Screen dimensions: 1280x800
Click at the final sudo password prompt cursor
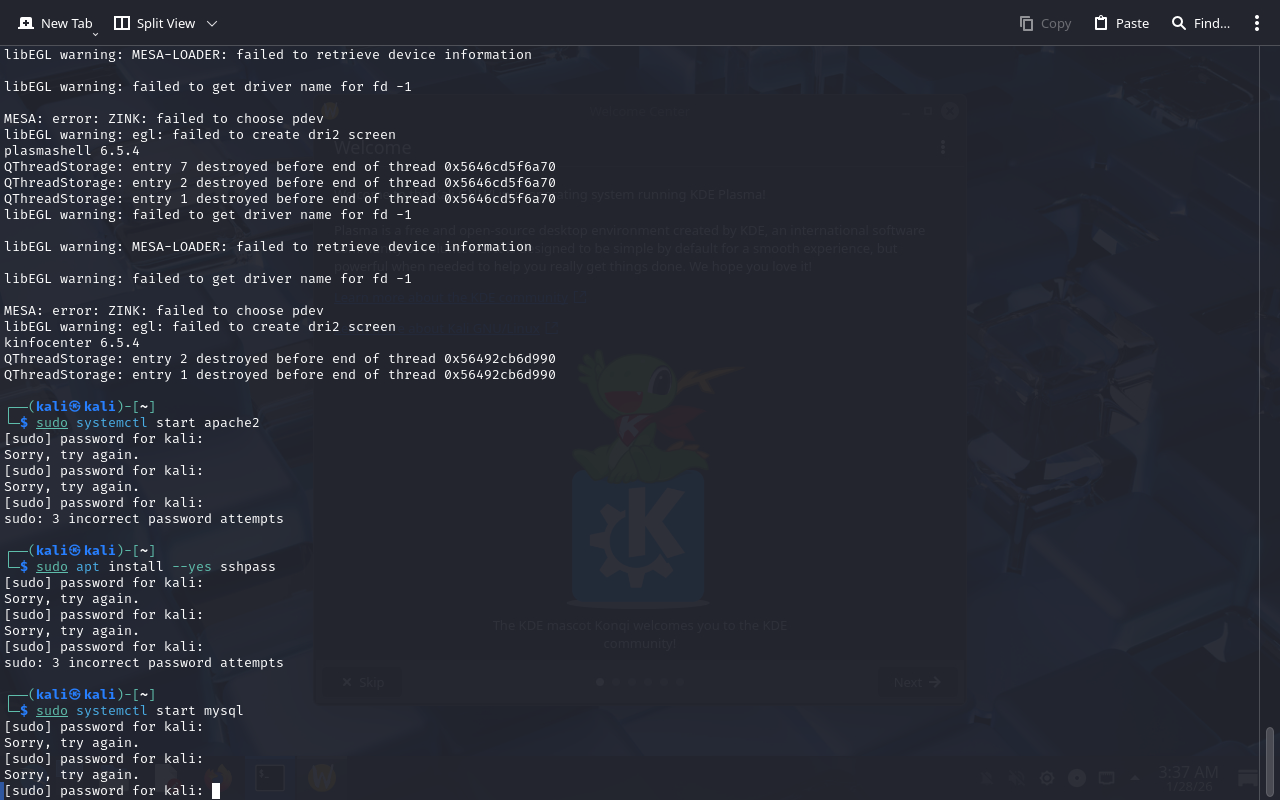[215, 791]
